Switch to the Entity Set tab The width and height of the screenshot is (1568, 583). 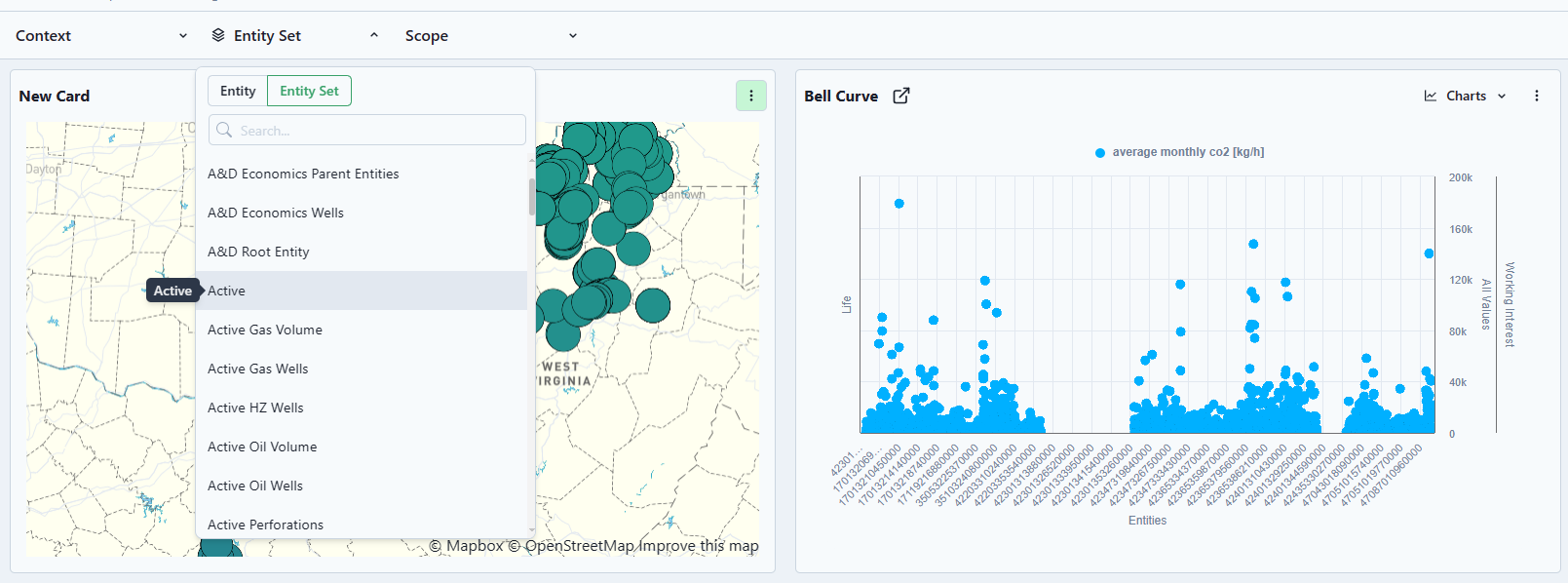[309, 91]
